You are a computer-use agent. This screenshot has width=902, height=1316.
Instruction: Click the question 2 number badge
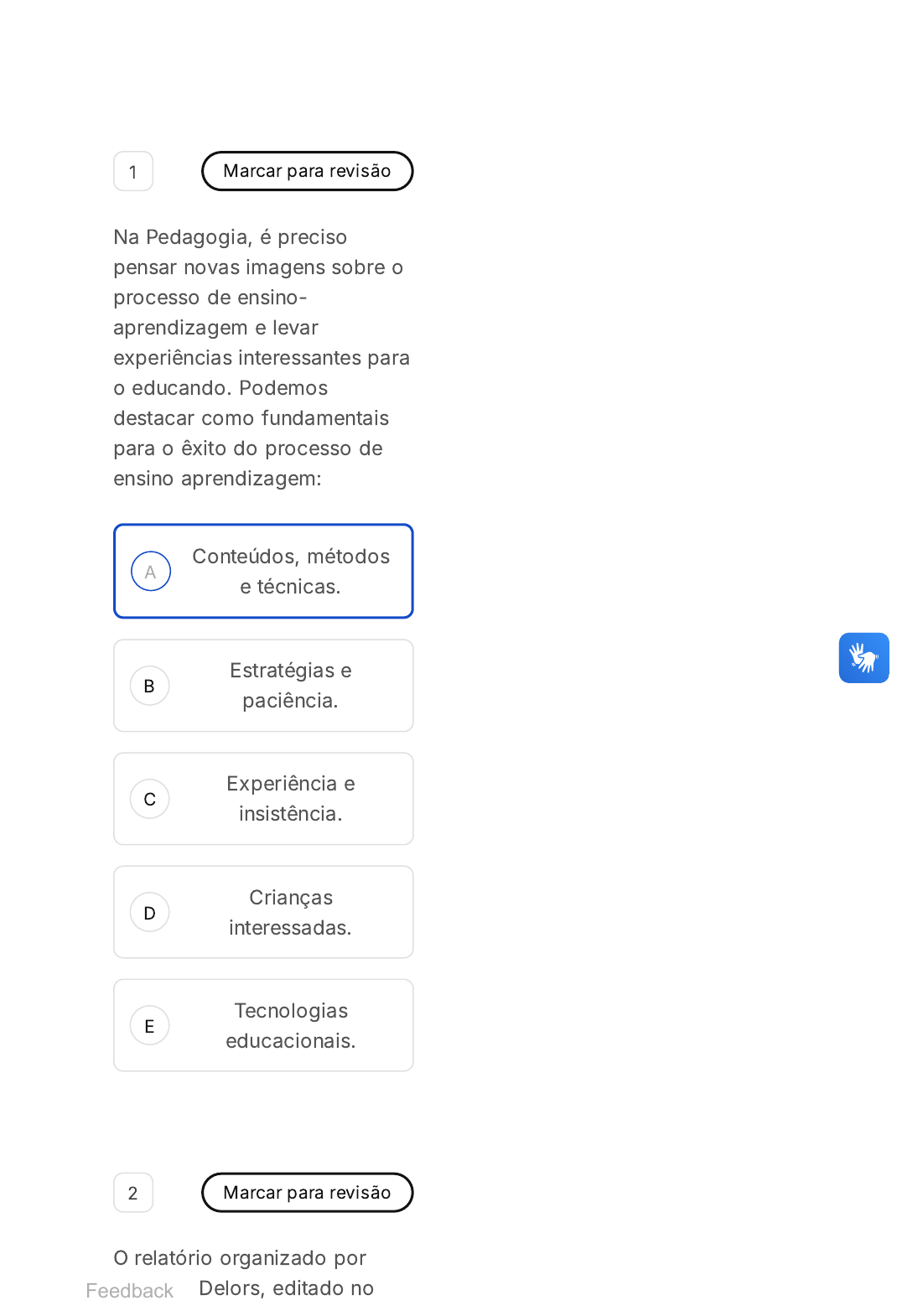point(133,1193)
